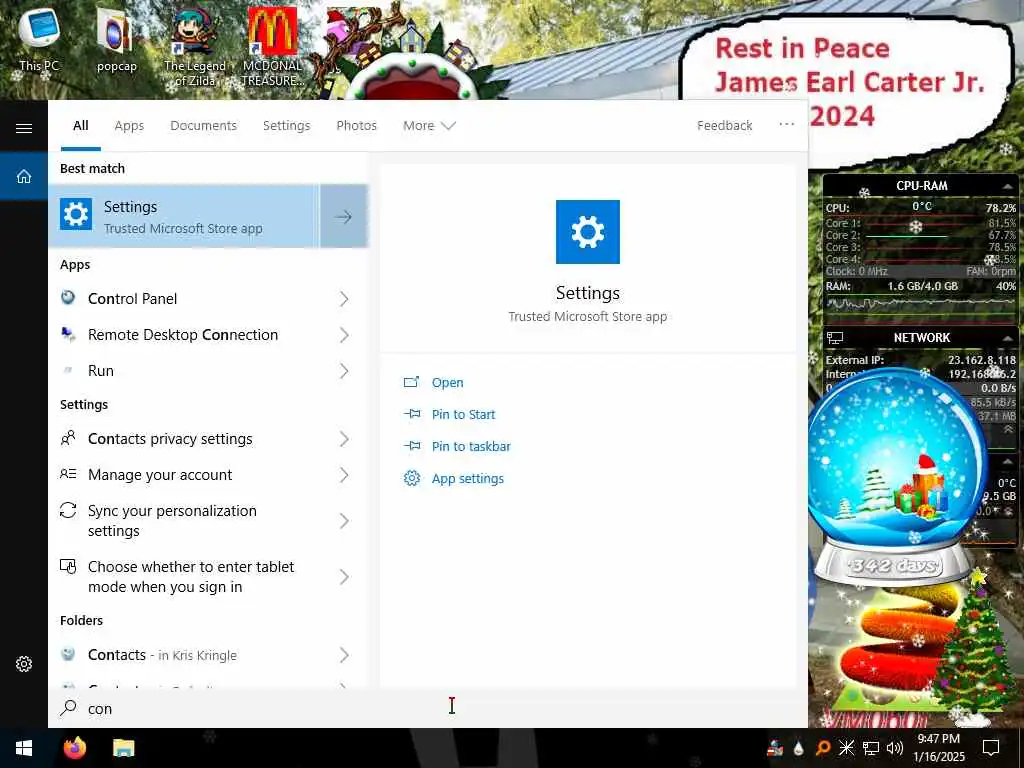Open the Windows Start button
This screenshot has height=768, width=1024.
(x=24, y=748)
